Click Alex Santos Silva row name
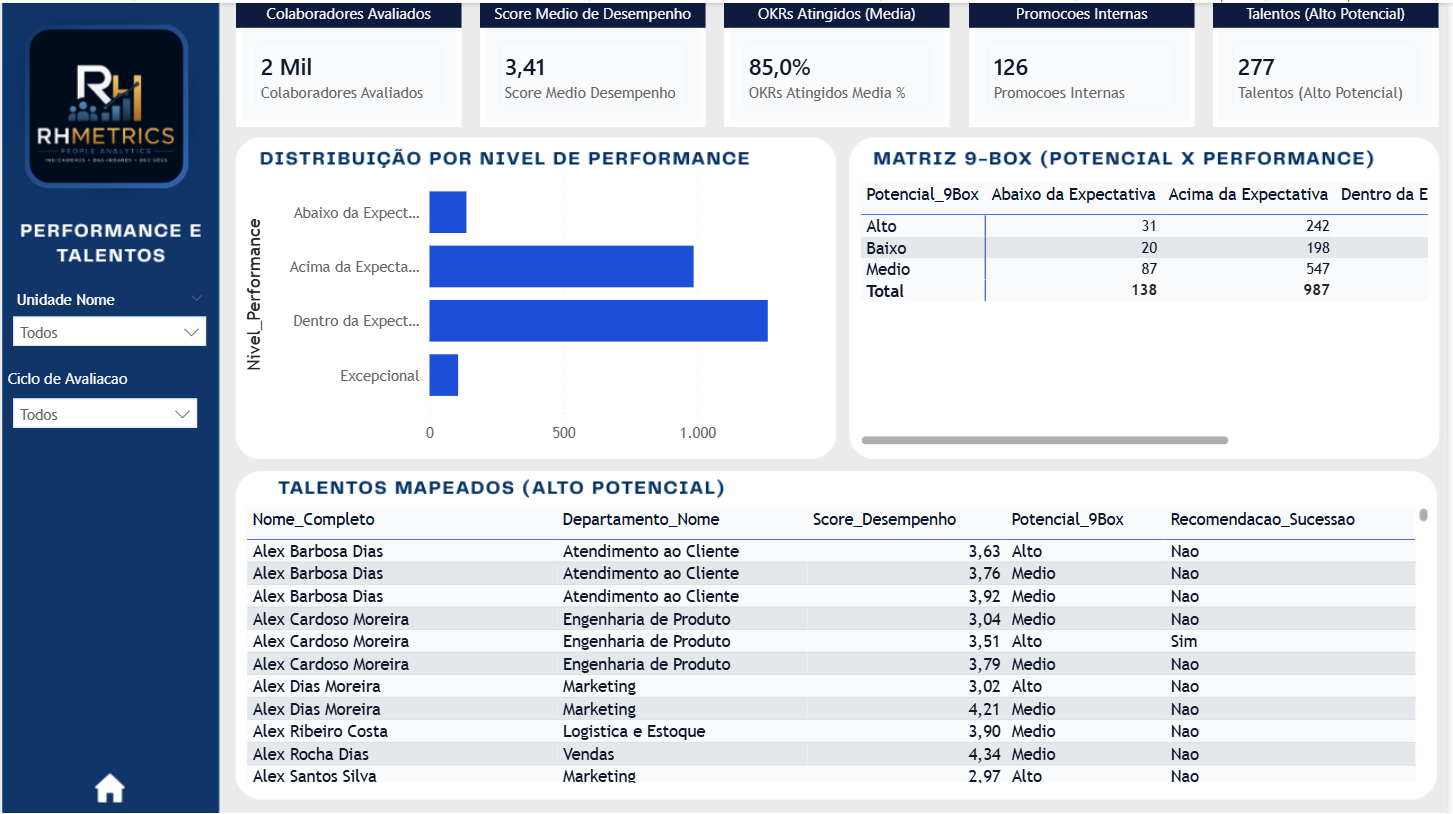 click(314, 776)
